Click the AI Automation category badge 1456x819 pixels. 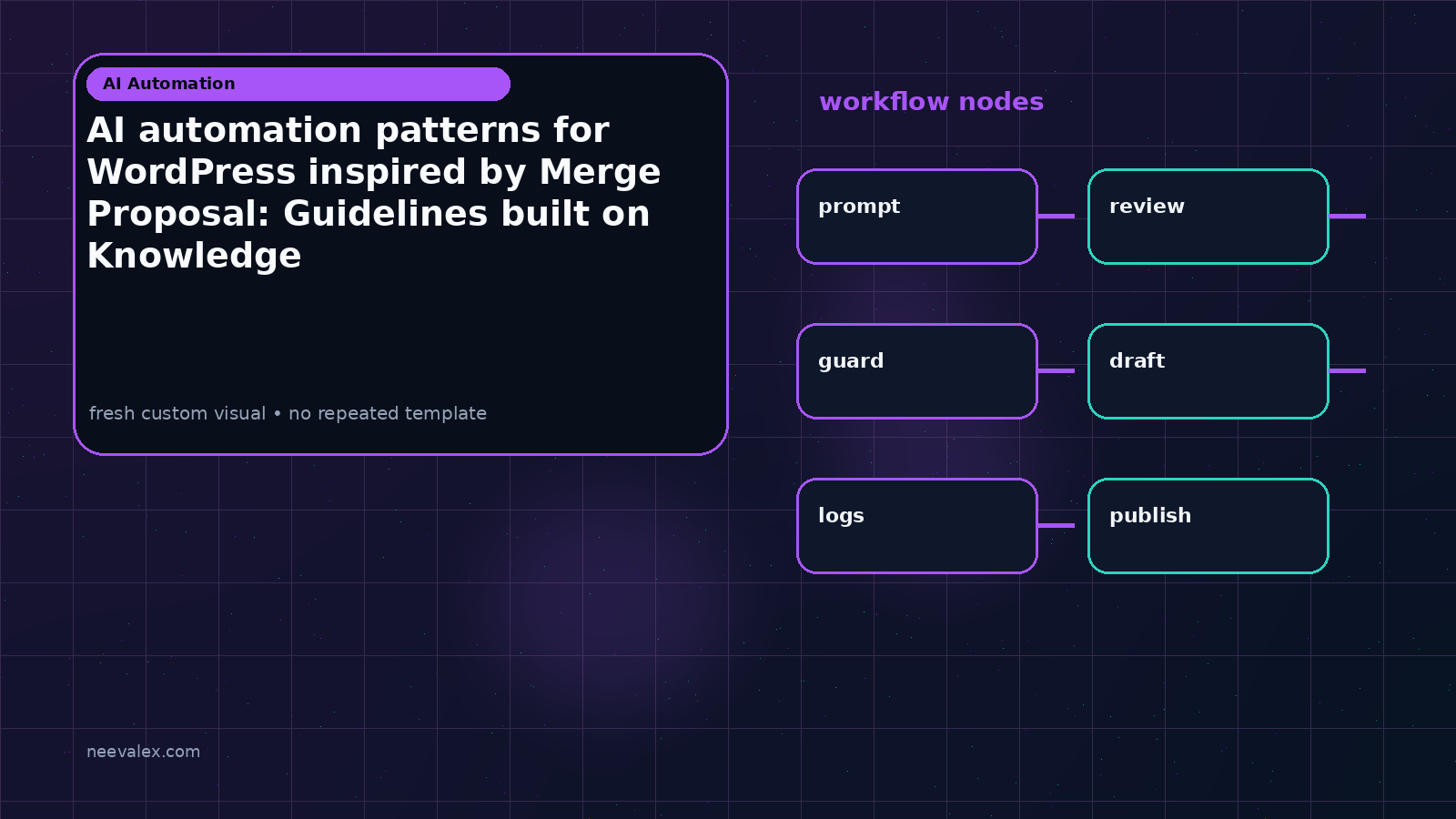[298, 84]
